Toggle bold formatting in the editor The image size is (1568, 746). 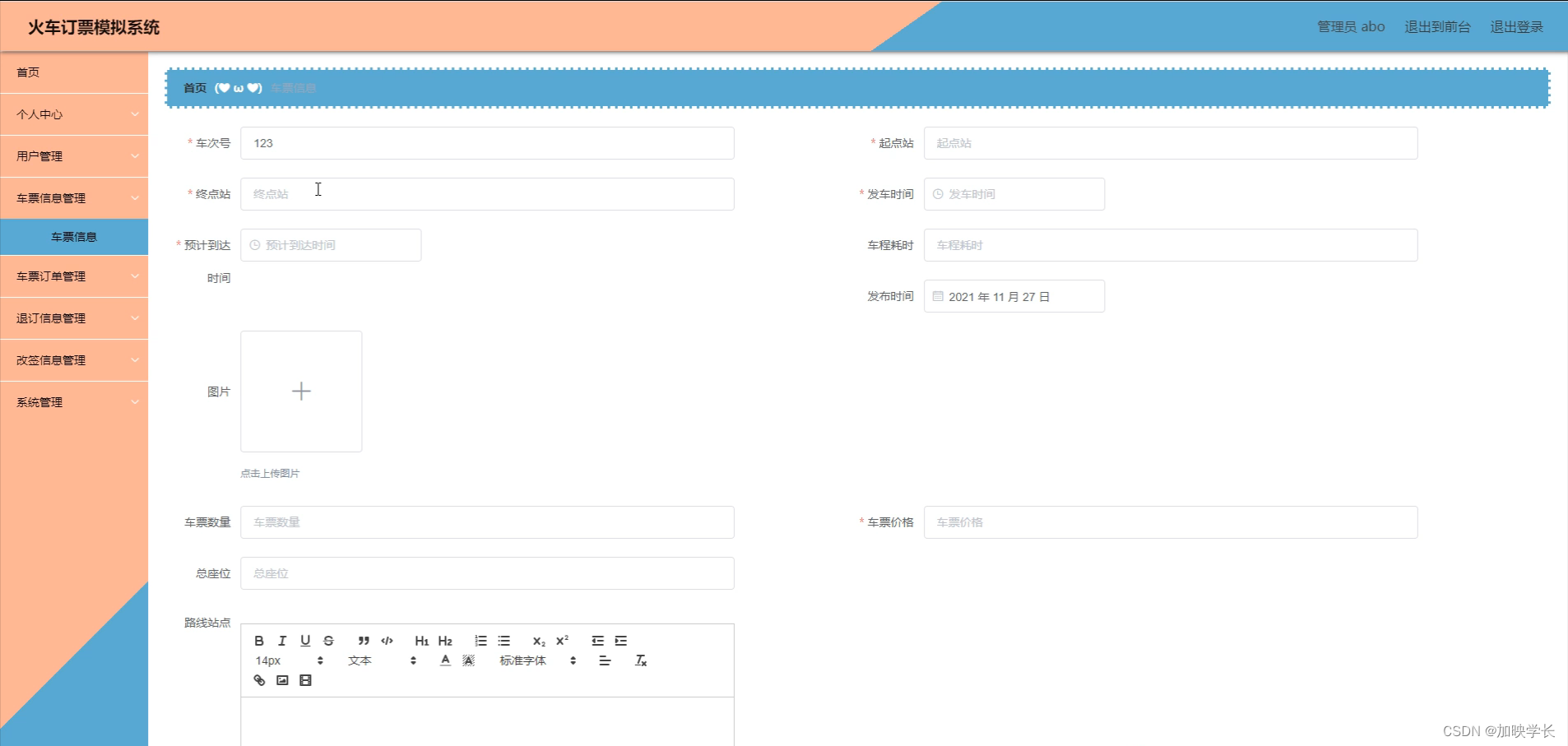click(259, 641)
